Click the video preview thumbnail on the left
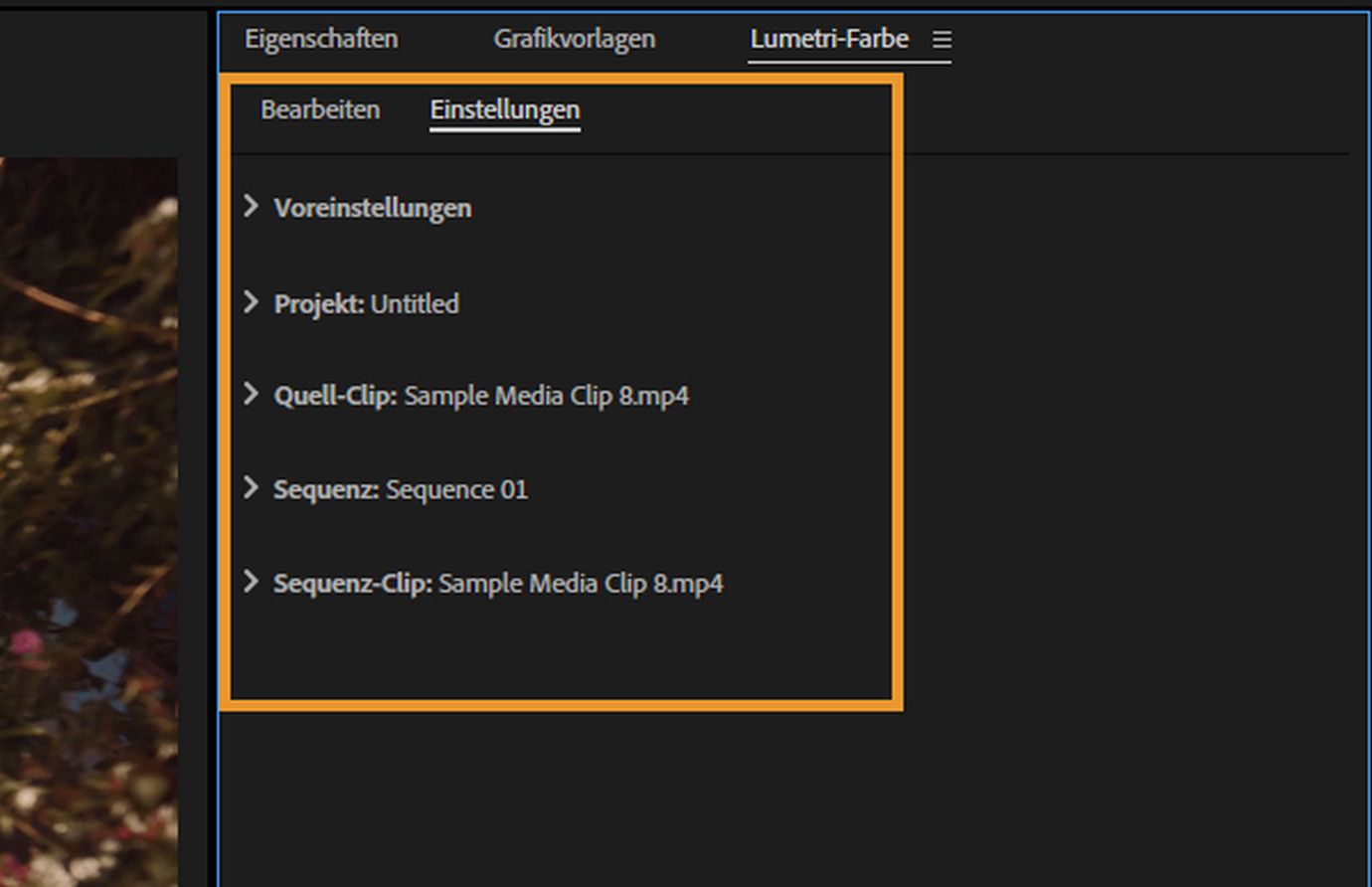Image resolution: width=1372 pixels, height=887 pixels. coord(89,497)
